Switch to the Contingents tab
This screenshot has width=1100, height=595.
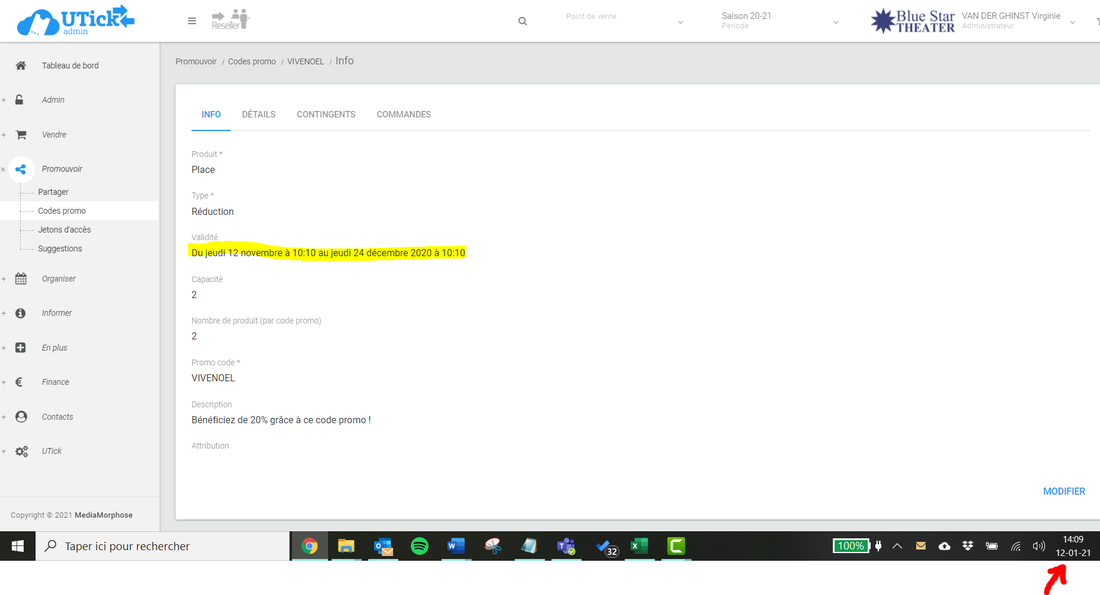coord(326,115)
